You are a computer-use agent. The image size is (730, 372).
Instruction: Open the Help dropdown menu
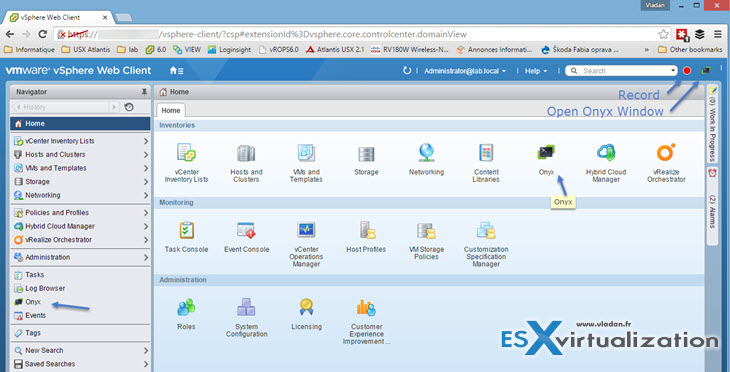(x=536, y=71)
